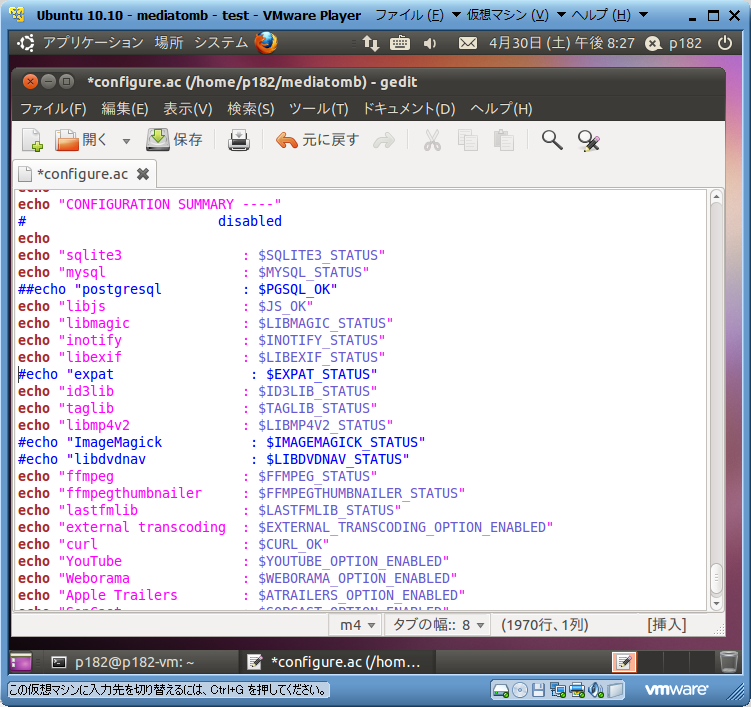This screenshot has height=707, width=751.
Task: Open the mail messaging indicator
Action: click(x=467, y=43)
